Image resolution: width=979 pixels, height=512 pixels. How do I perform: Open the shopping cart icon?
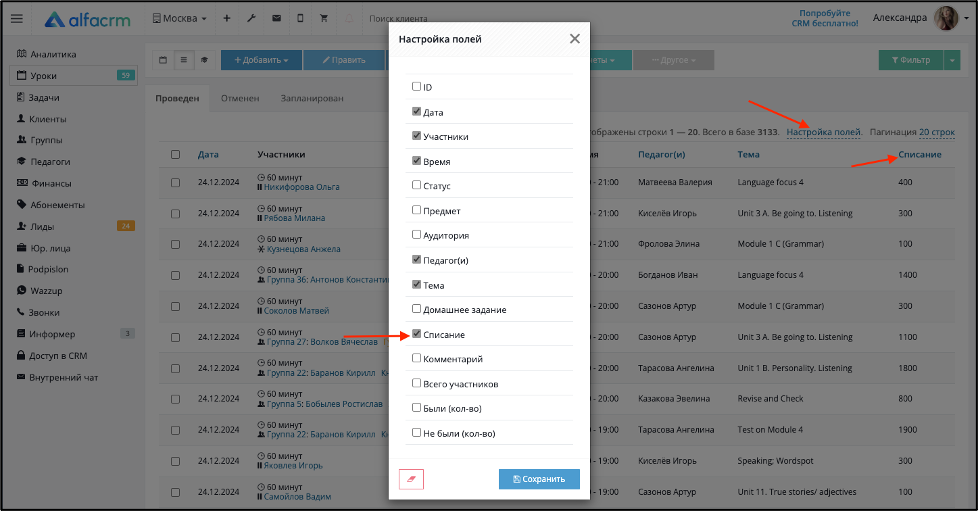(x=323, y=19)
